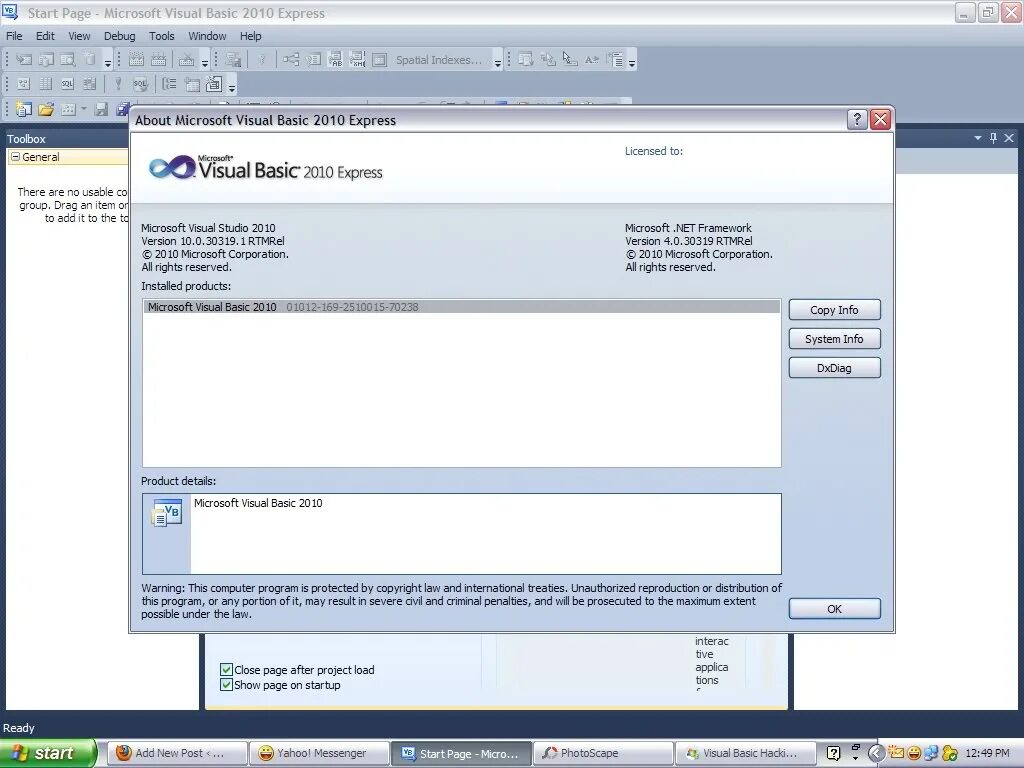
Task: Switch to Add New Post taskbar window
Action: pyautogui.click(x=177, y=753)
